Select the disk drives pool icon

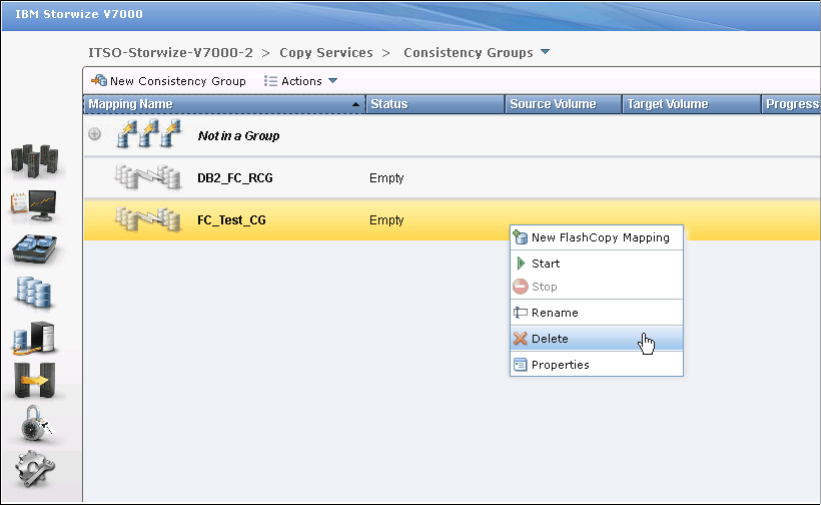(32, 249)
